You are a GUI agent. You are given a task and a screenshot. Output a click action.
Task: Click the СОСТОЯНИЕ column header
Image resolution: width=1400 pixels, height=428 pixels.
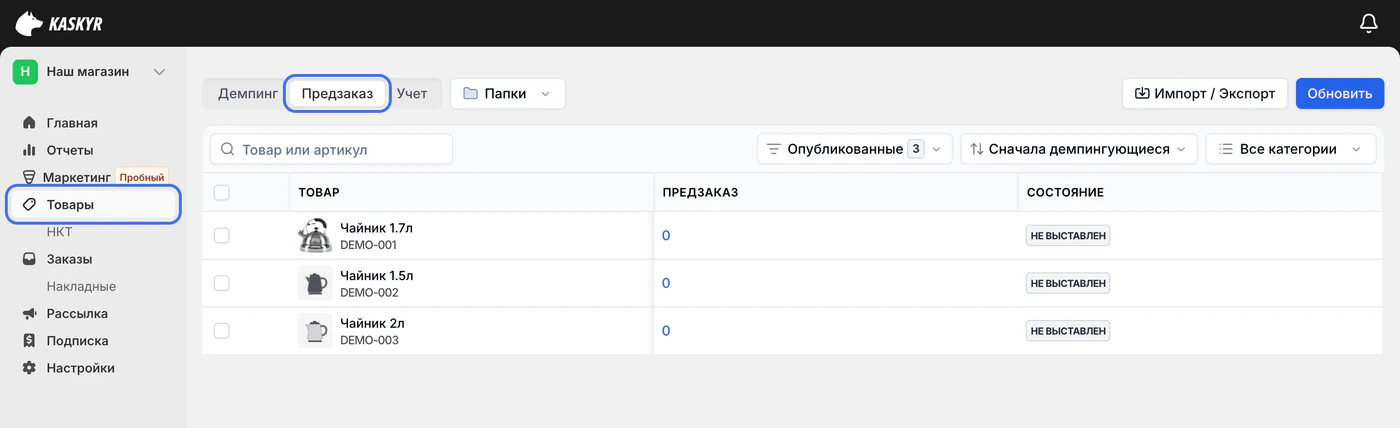1065,192
